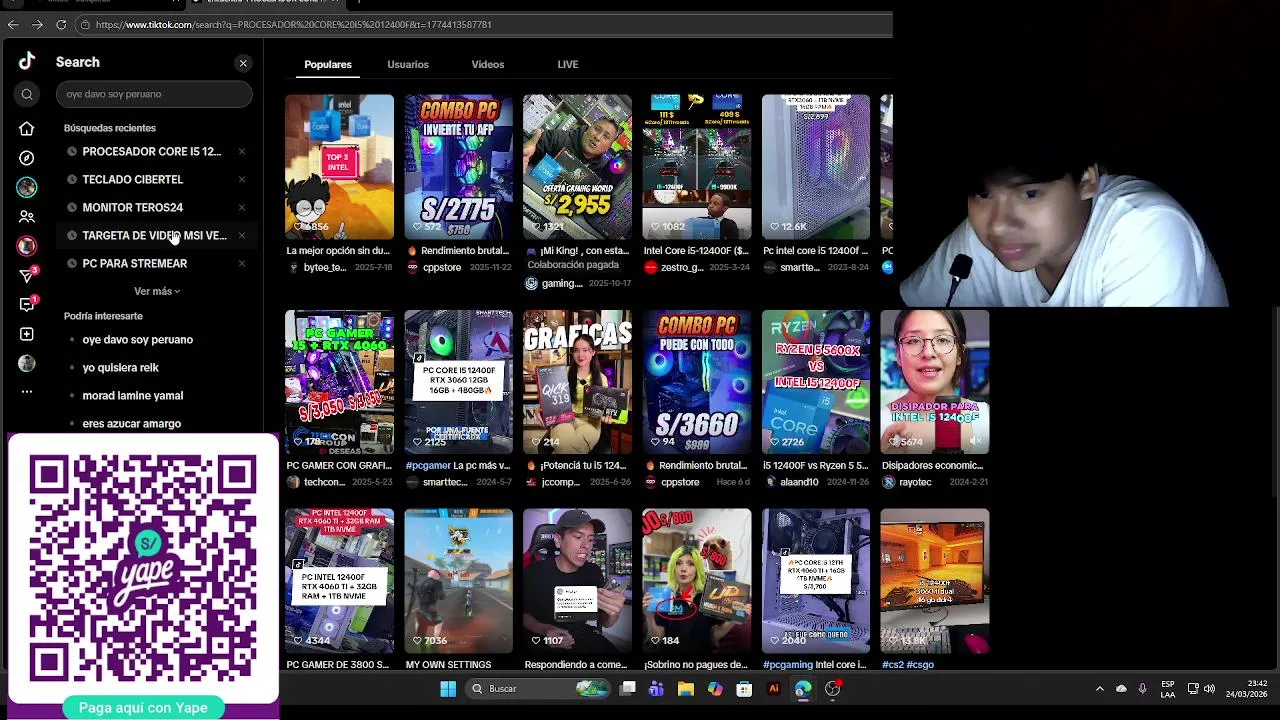Switch to the Videos tab
Viewport: 1280px width, 720px height.
488,64
